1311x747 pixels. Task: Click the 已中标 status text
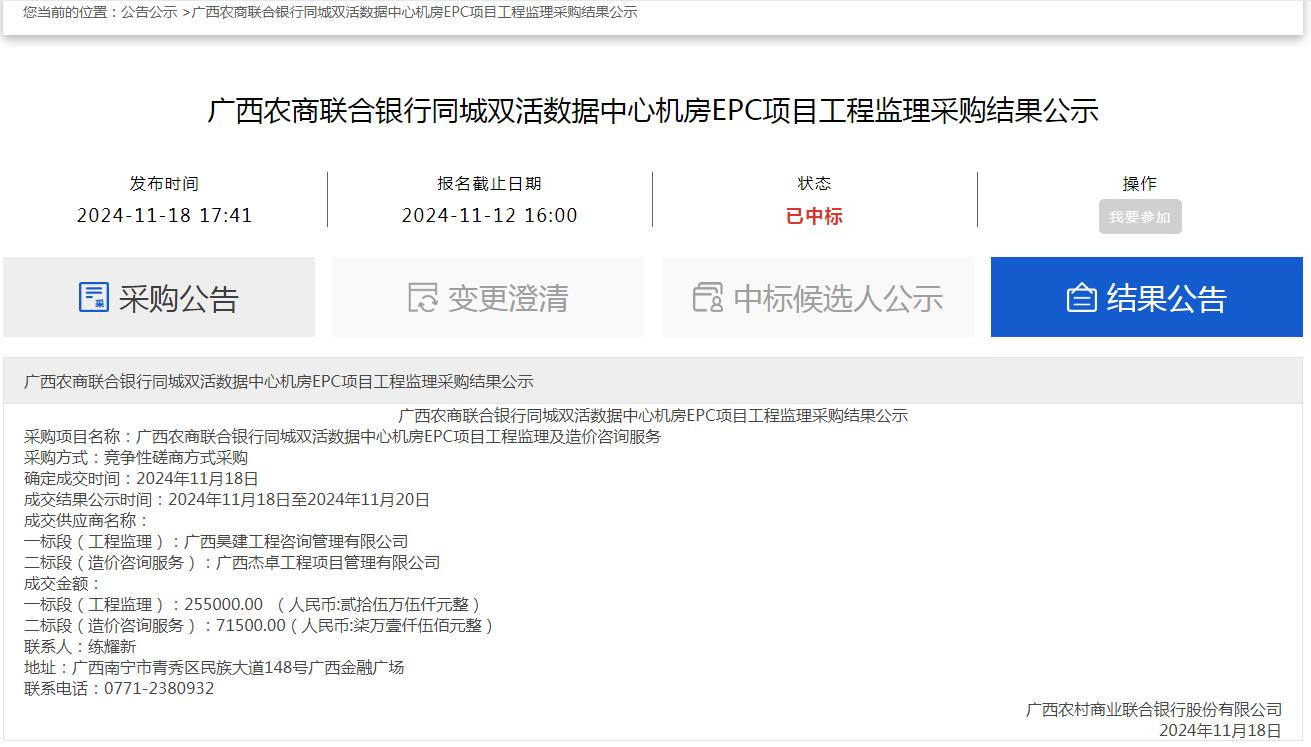[814, 216]
